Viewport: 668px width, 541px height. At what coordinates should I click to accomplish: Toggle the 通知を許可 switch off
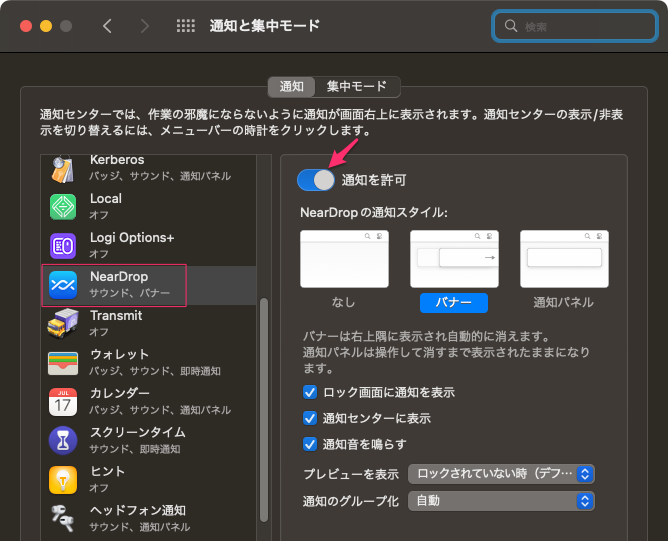[x=316, y=180]
